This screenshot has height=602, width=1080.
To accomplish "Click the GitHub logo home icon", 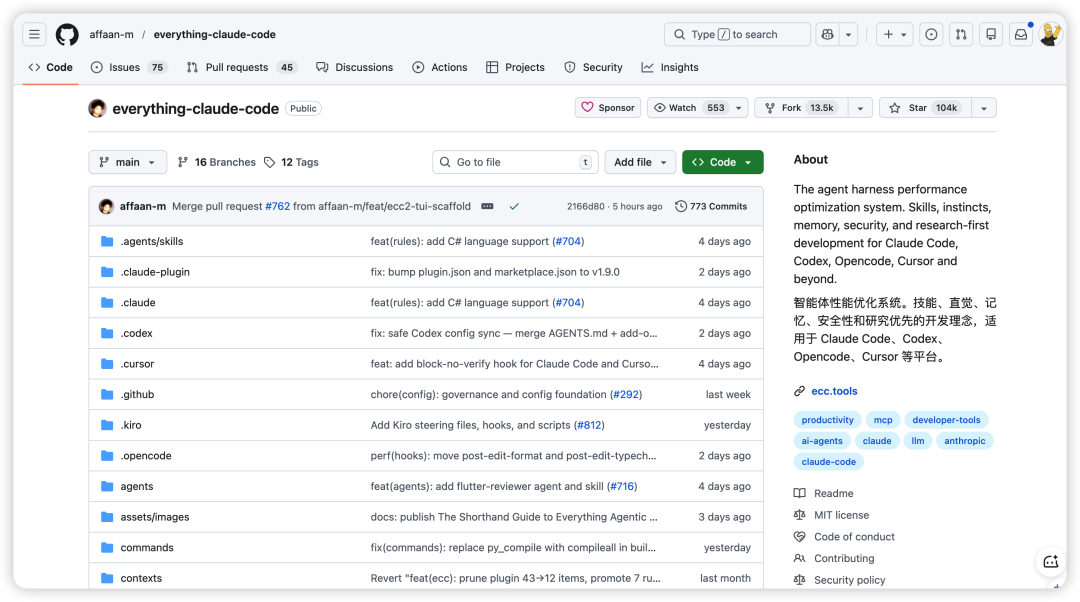I will 67,34.
